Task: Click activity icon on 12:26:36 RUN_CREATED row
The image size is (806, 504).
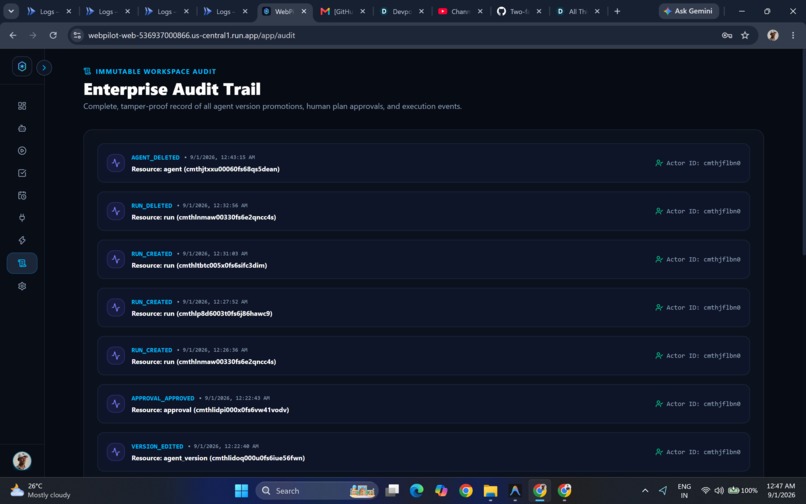Action: (116, 355)
